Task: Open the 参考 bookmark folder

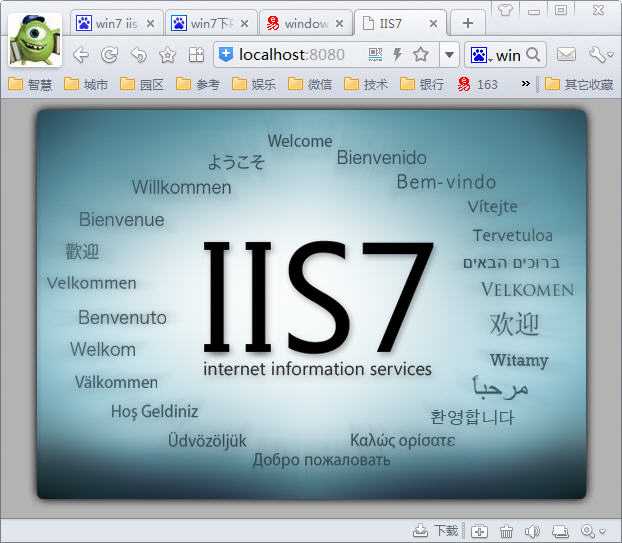Action: [x=198, y=84]
